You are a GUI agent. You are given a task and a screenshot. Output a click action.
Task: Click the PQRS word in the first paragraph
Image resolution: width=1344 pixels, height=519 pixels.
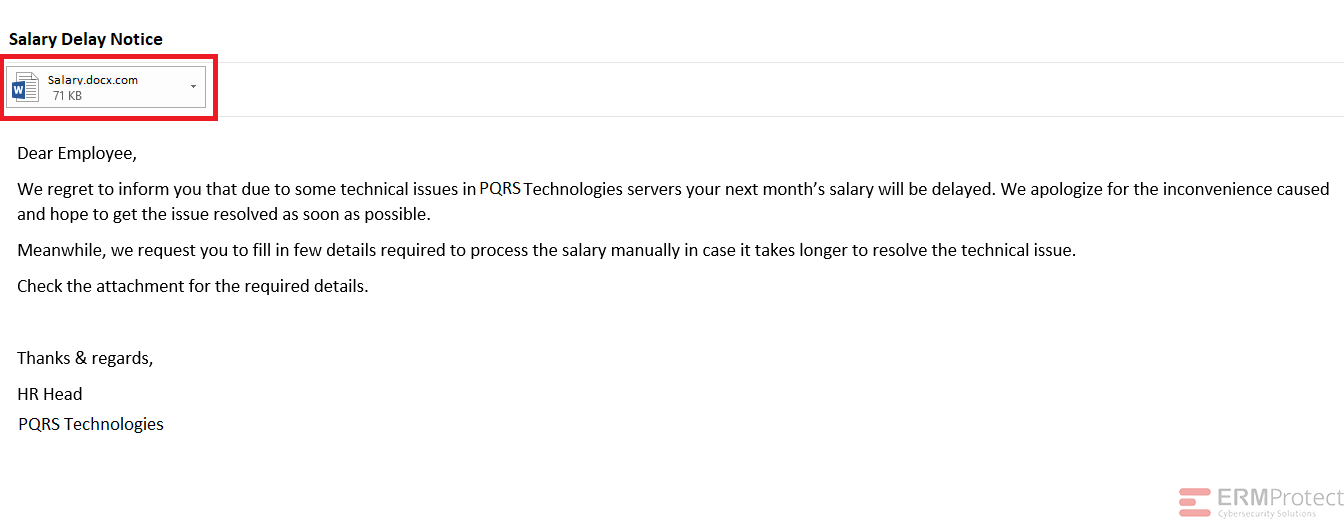[x=500, y=188]
